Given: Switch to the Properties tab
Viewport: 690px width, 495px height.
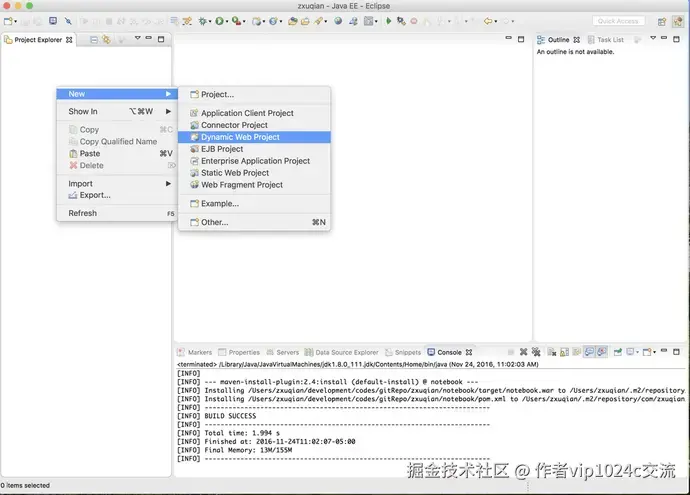Looking at the screenshot, I should point(239,352).
